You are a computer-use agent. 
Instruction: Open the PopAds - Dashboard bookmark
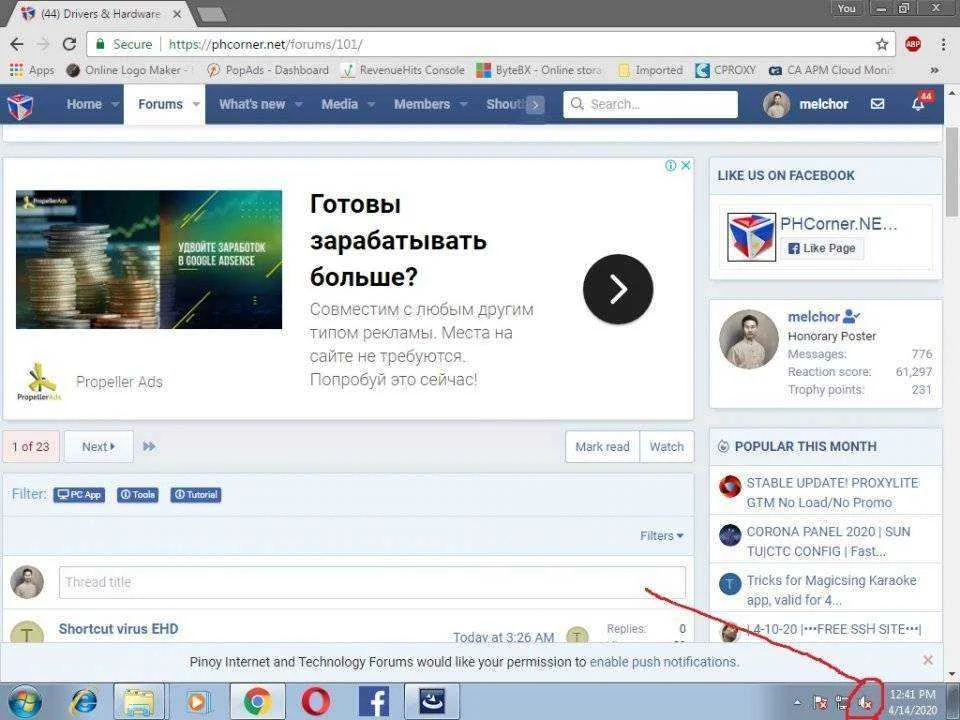(x=268, y=70)
